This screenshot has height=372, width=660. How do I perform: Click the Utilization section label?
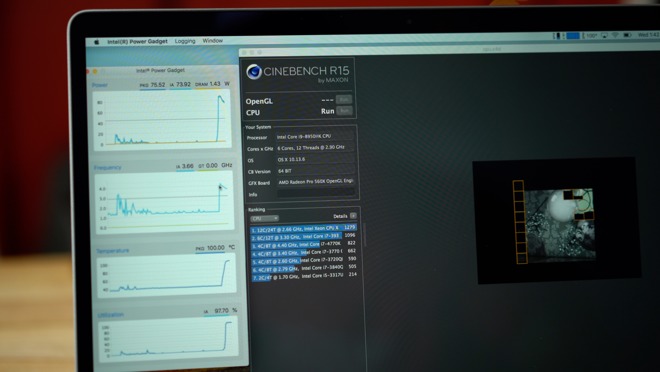click(x=110, y=315)
